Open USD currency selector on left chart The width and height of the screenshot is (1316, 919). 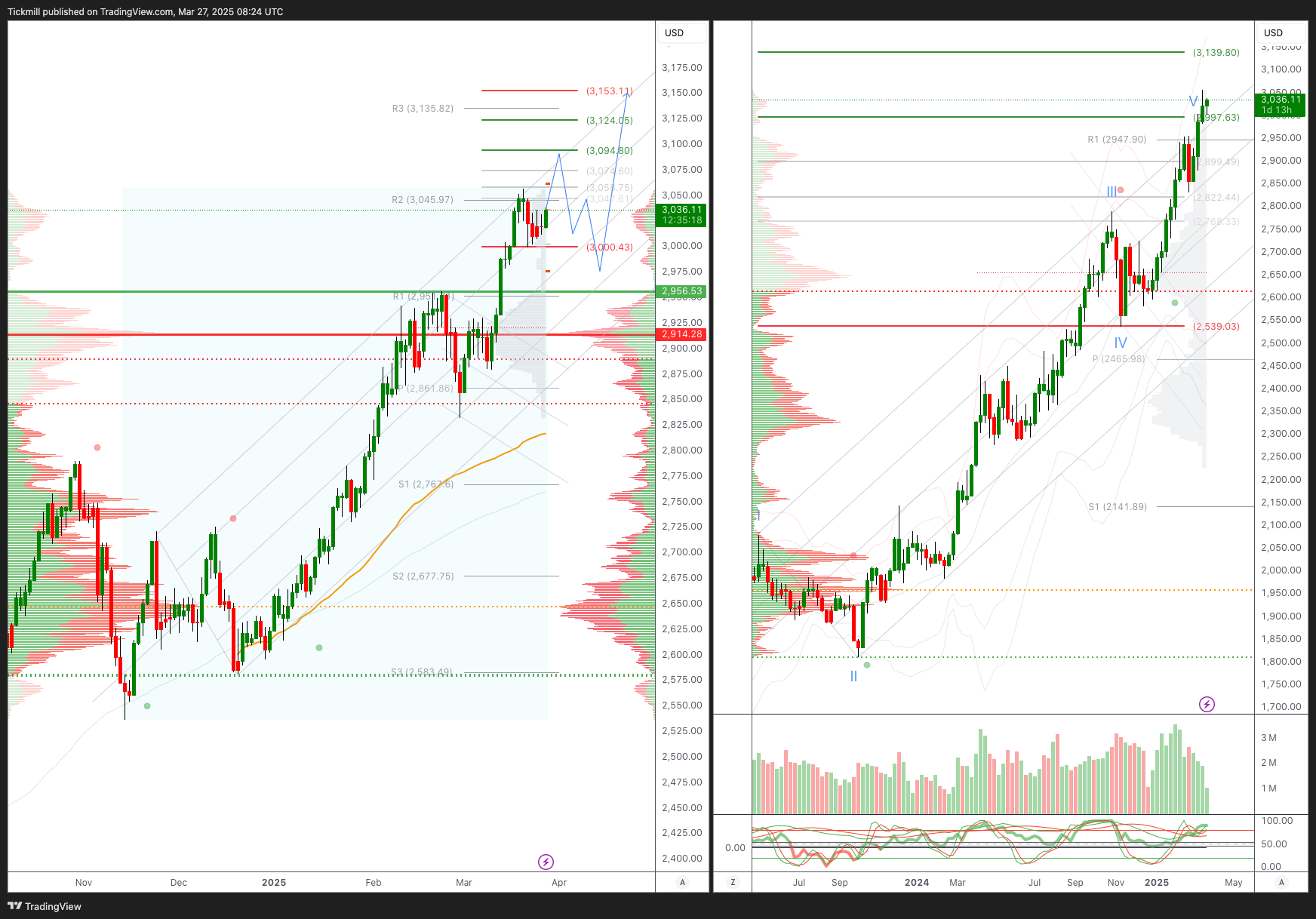click(682, 32)
